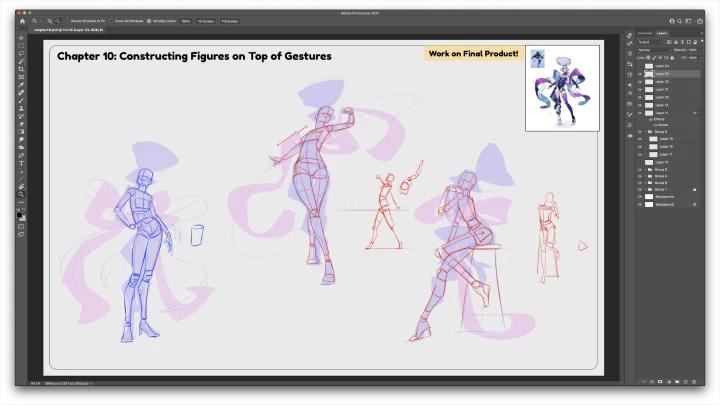720x405 pixels.
Task: Select the History Brush tool
Action: point(21,116)
